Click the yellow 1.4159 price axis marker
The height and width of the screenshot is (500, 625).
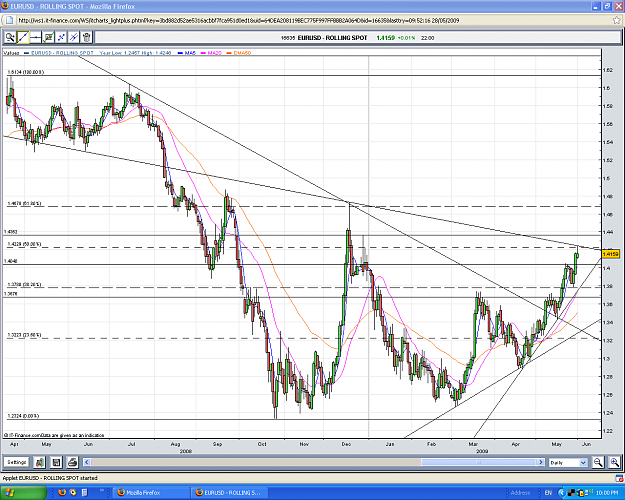pyautogui.click(x=611, y=254)
